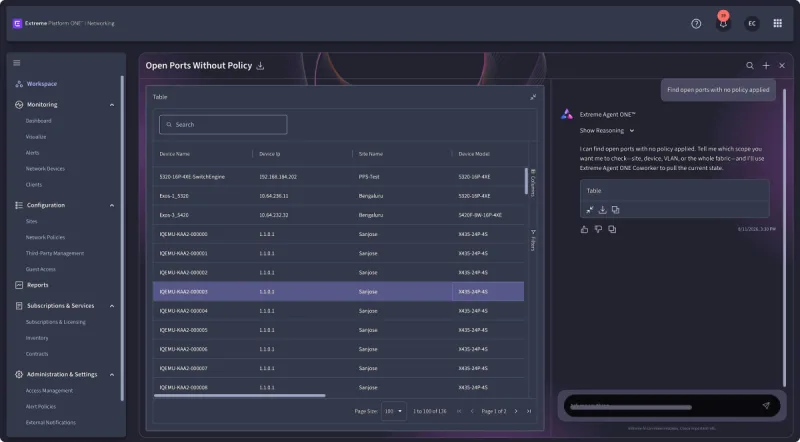Copy the agent response message
Image resolution: width=800 pixels, height=442 pixels.
click(612, 230)
